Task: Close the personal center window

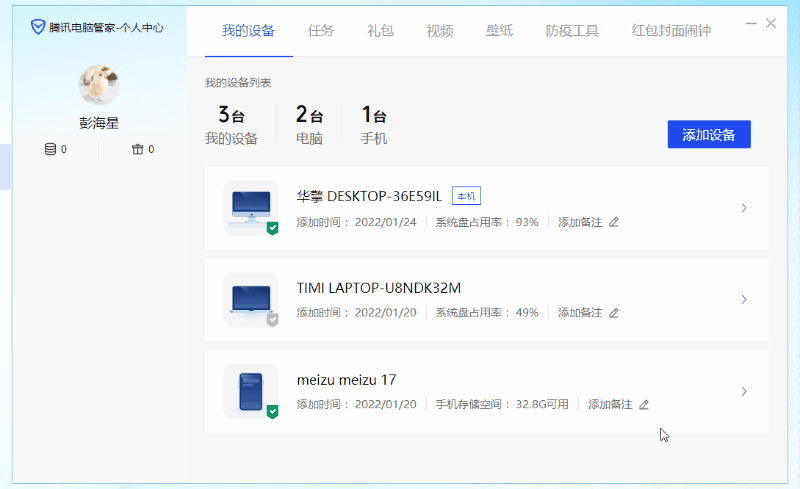Action: [771, 23]
